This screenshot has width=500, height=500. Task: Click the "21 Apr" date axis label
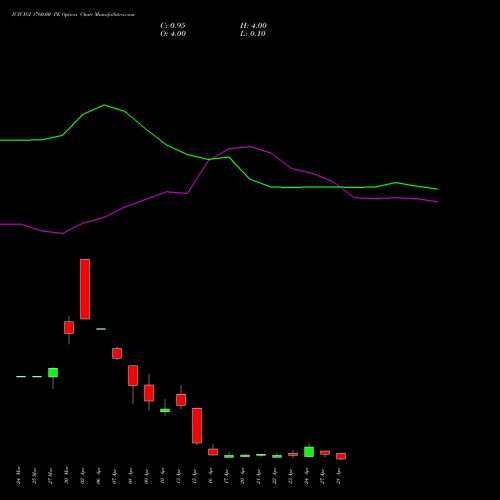(258, 475)
